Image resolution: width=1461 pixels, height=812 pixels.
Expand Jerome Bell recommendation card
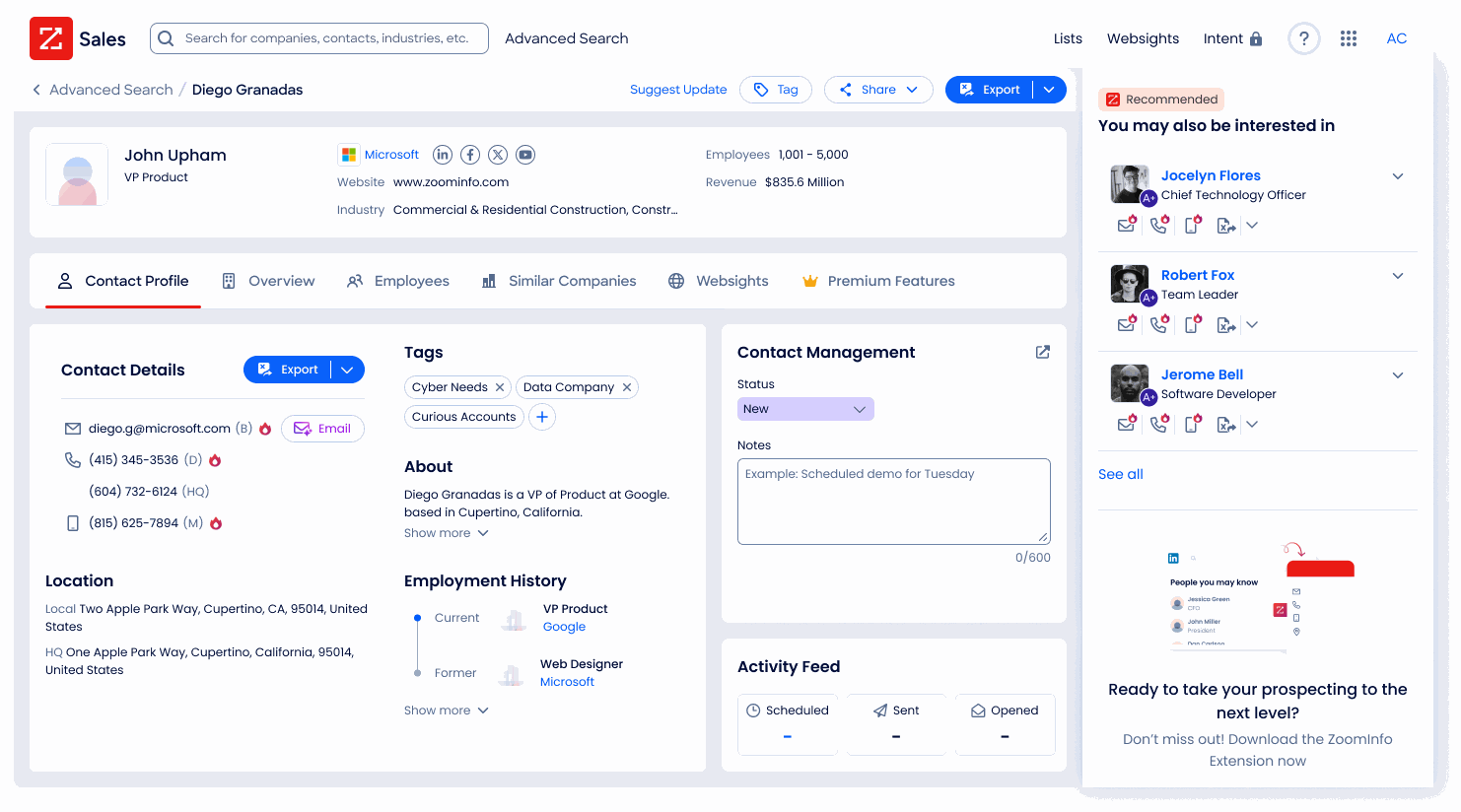click(x=1397, y=375)
